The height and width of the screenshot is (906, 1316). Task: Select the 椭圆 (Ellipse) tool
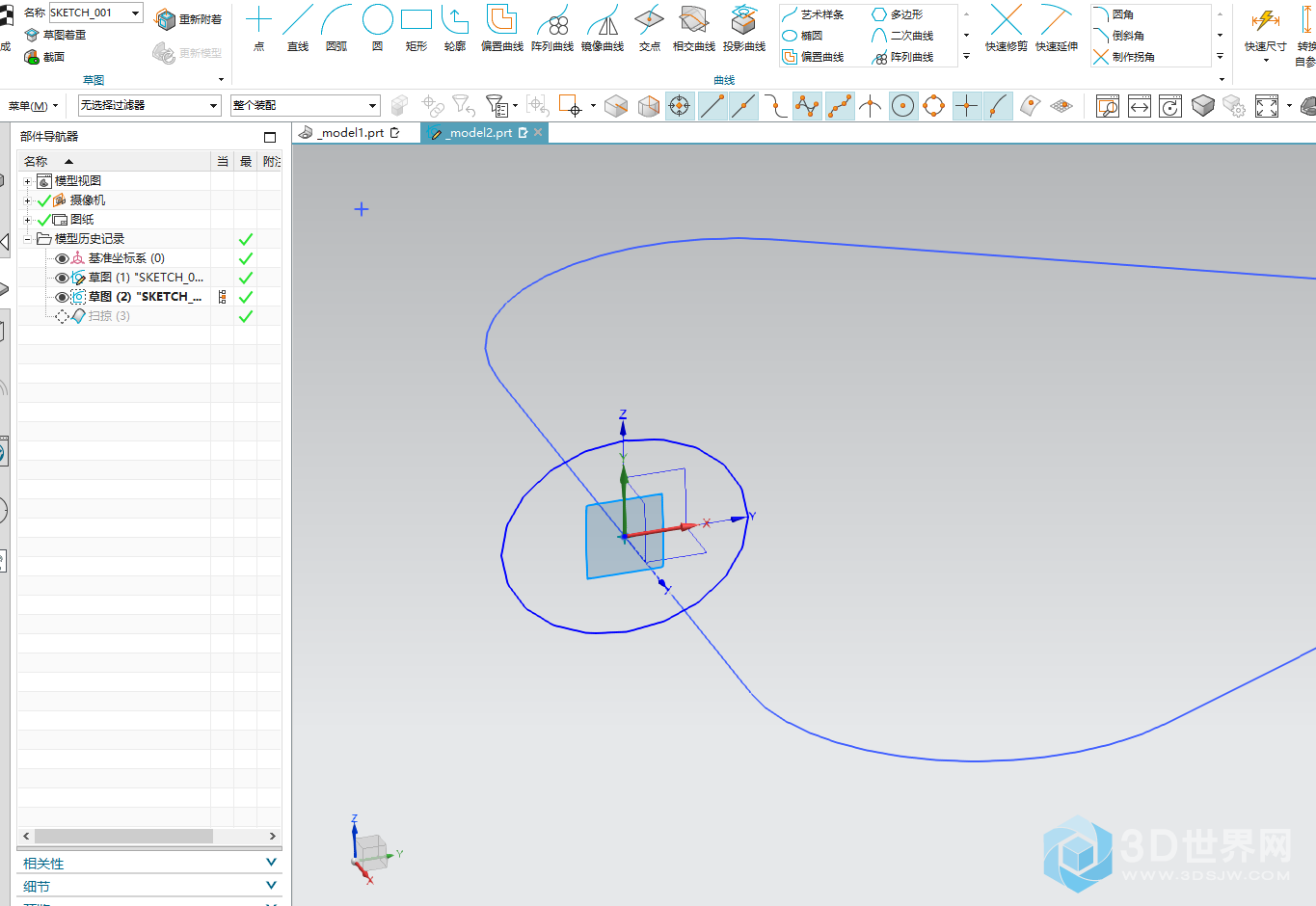803,36
